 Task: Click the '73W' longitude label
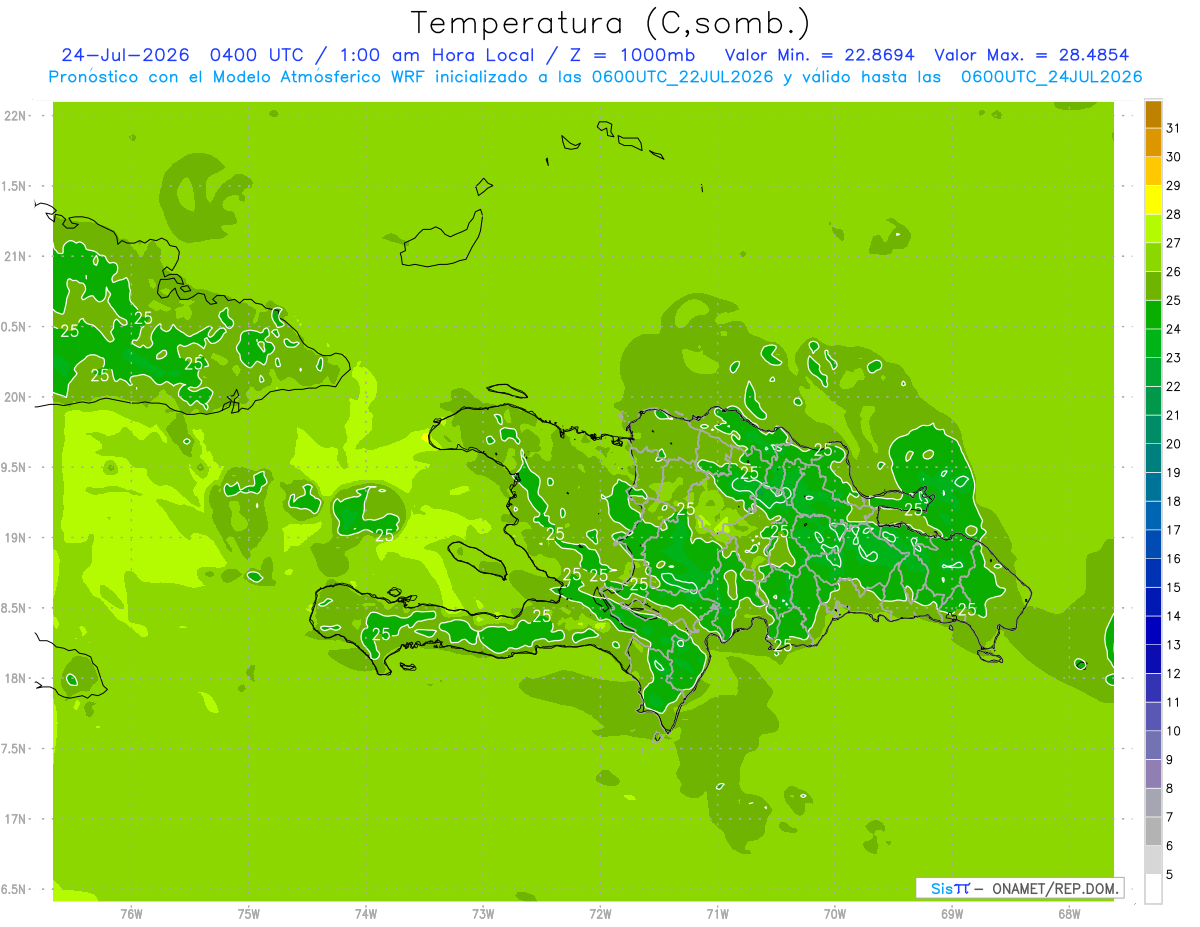pyautogui.click(x=483, y=914)
